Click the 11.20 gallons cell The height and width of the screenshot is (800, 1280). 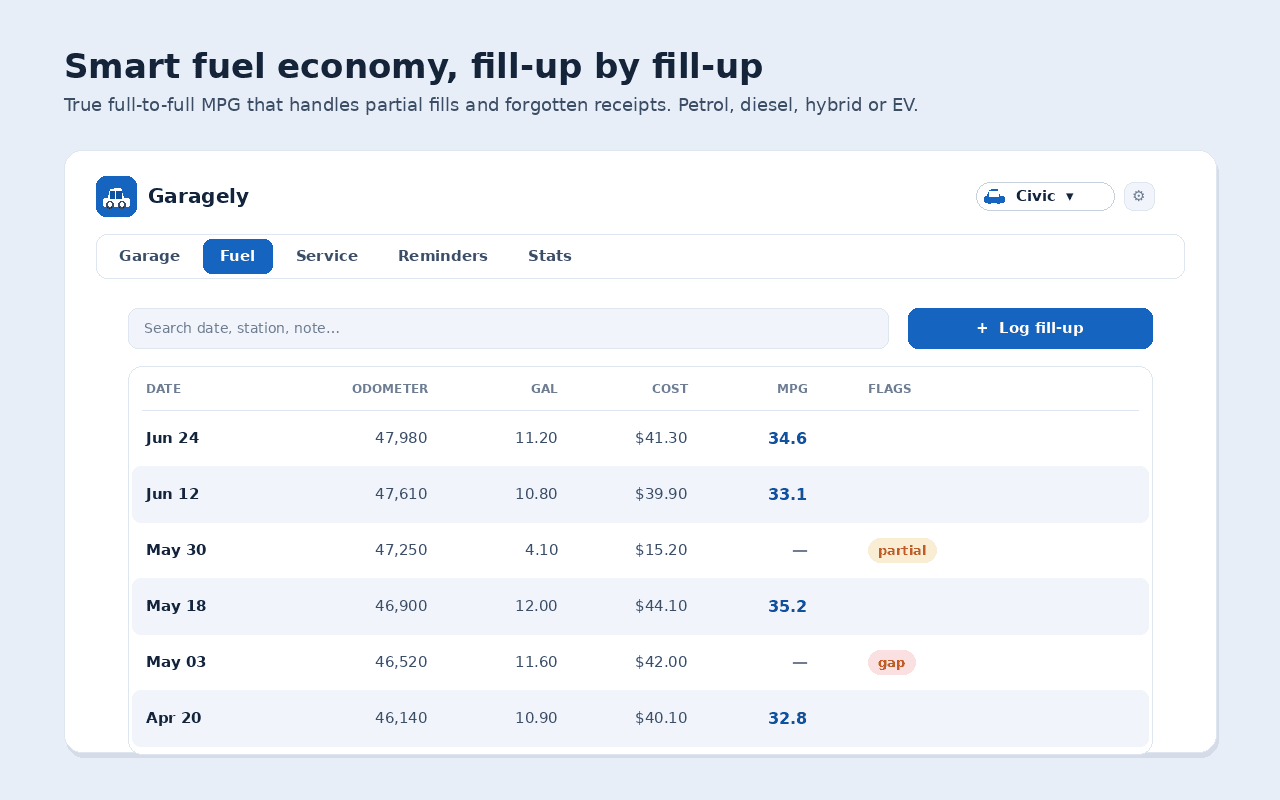click(536, 438)
